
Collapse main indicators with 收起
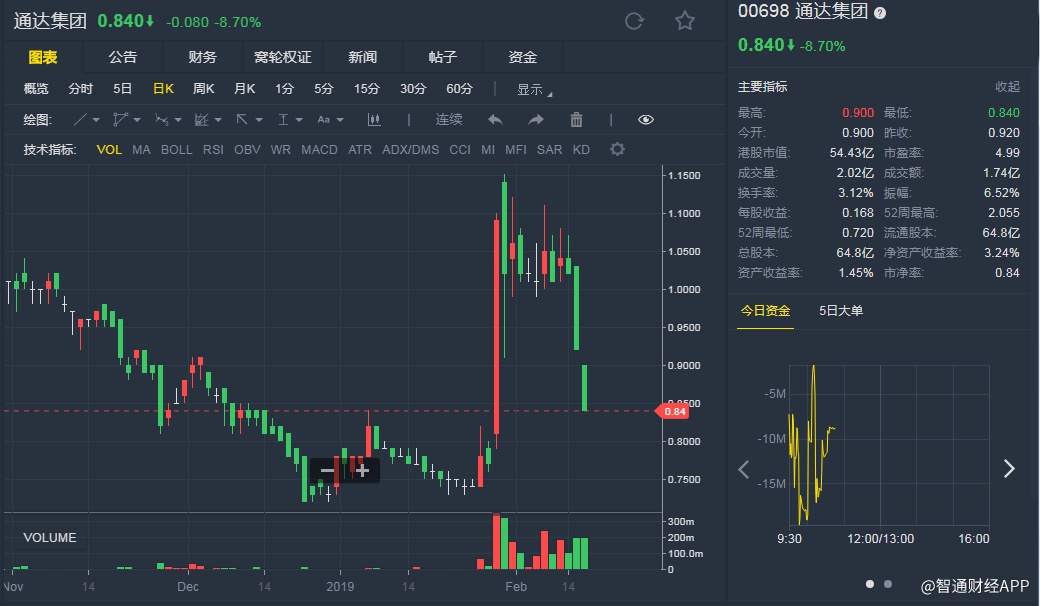[1007, 87]
